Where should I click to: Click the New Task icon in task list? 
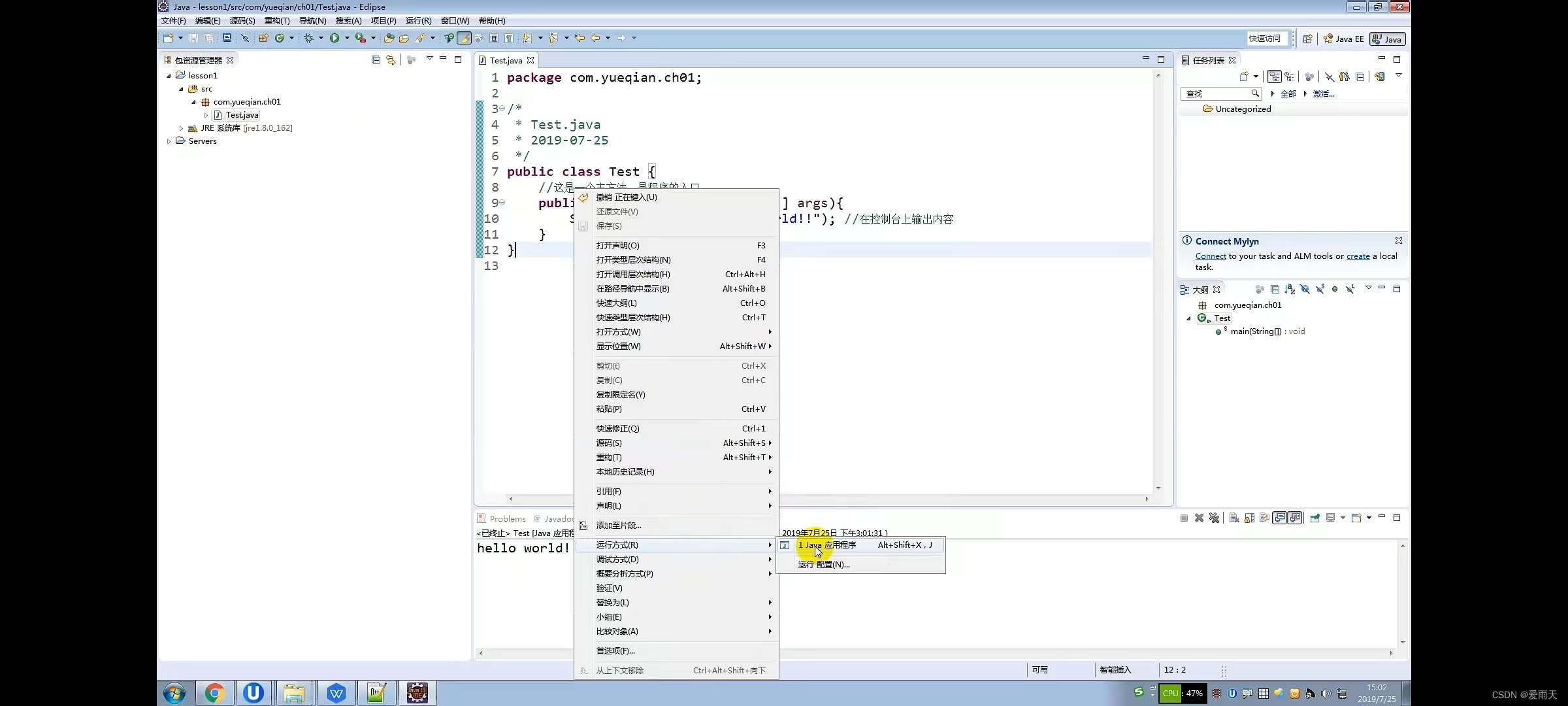(x=1244, y=77)
